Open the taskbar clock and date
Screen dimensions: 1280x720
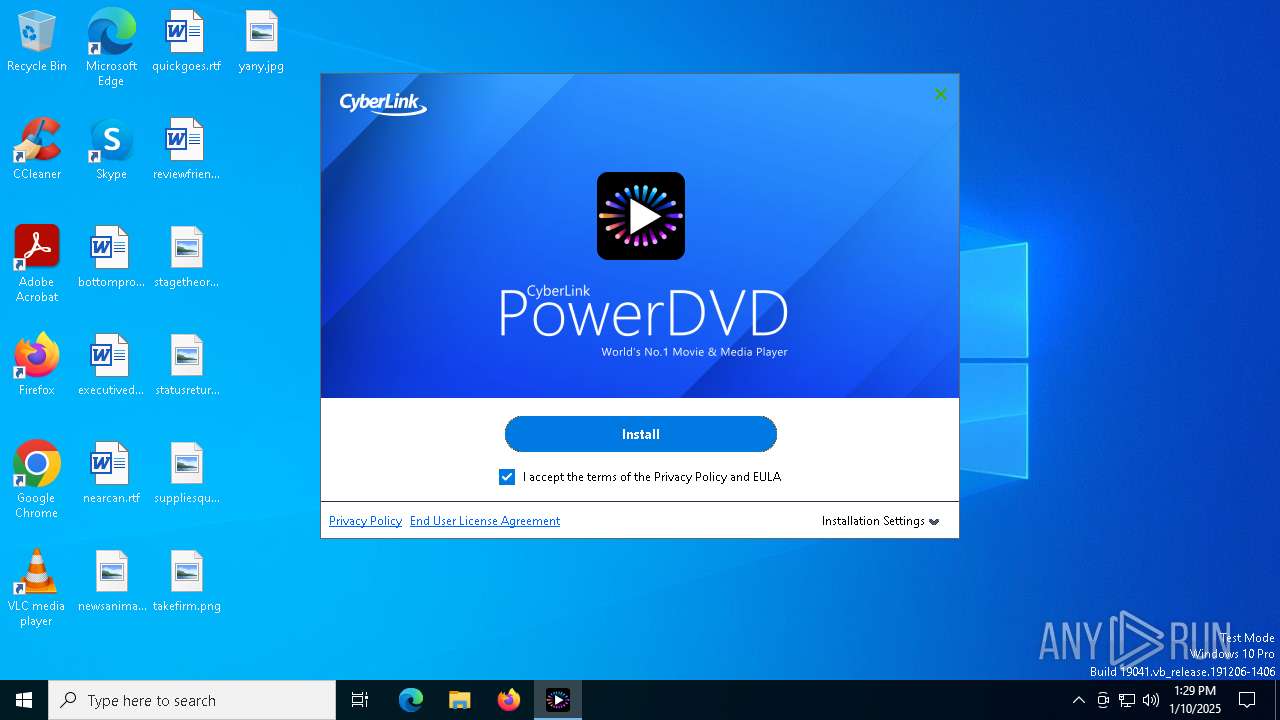click(1195, 700)
